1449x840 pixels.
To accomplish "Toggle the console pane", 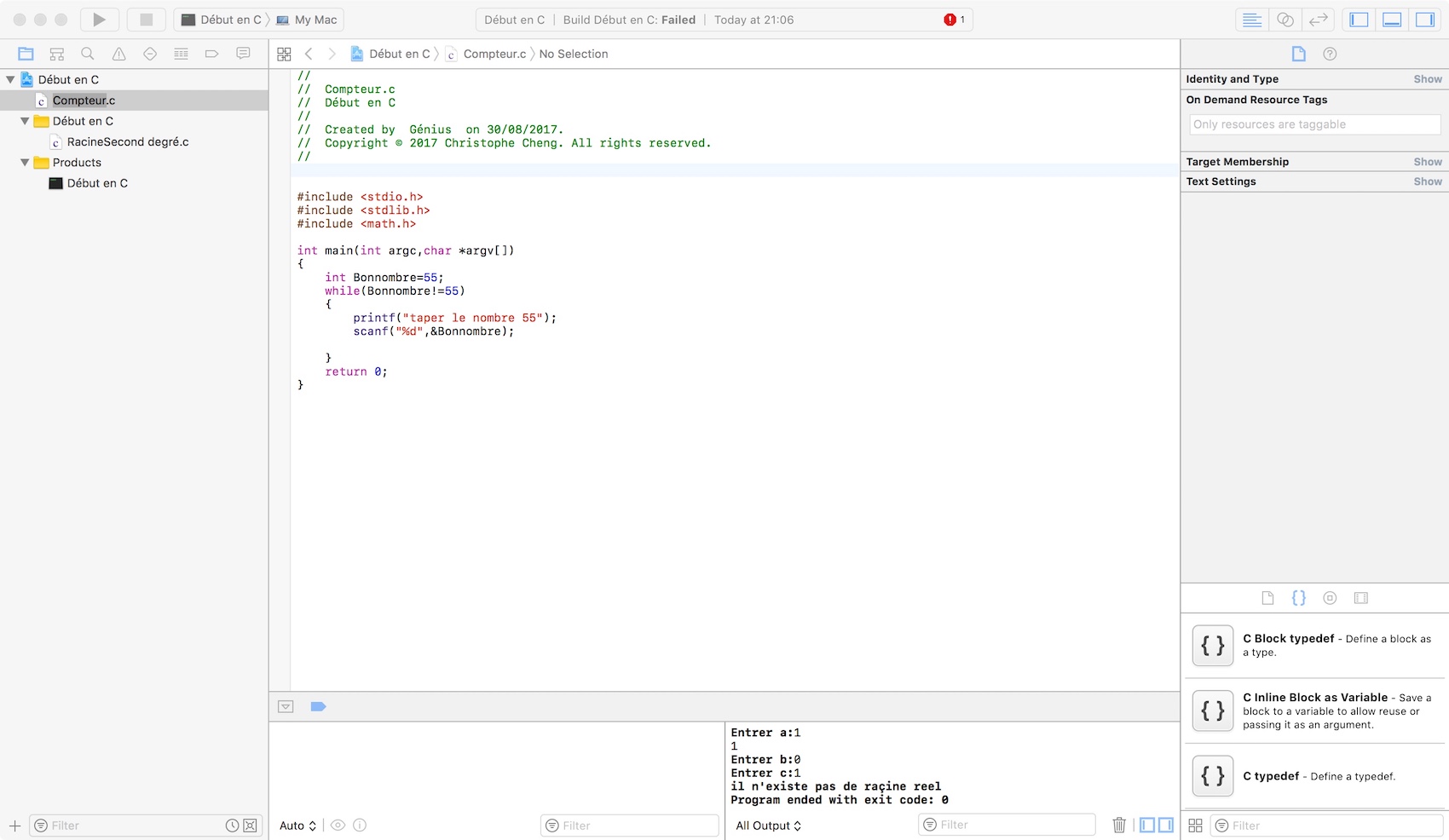I will tap(1166, 825).
